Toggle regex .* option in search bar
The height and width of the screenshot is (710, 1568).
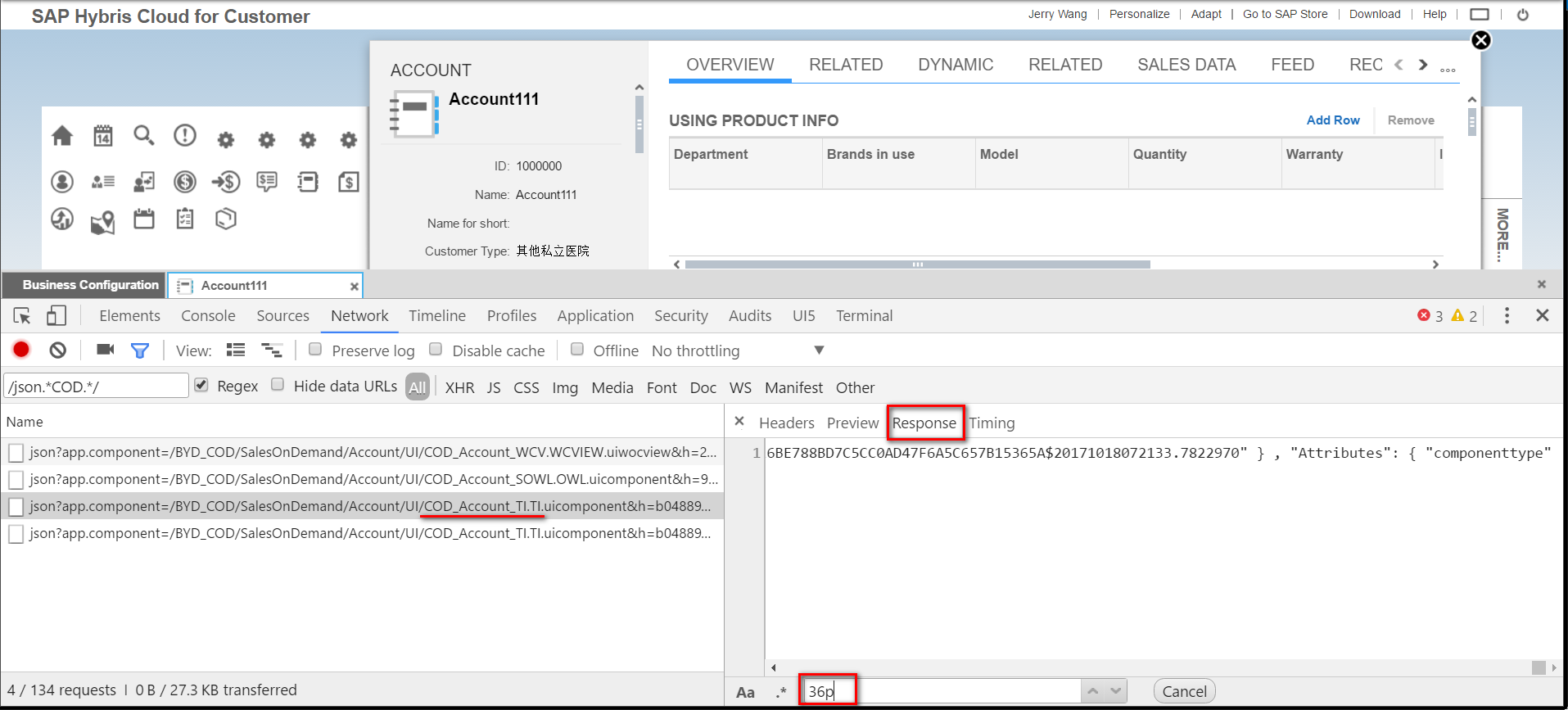pos(781,692)
